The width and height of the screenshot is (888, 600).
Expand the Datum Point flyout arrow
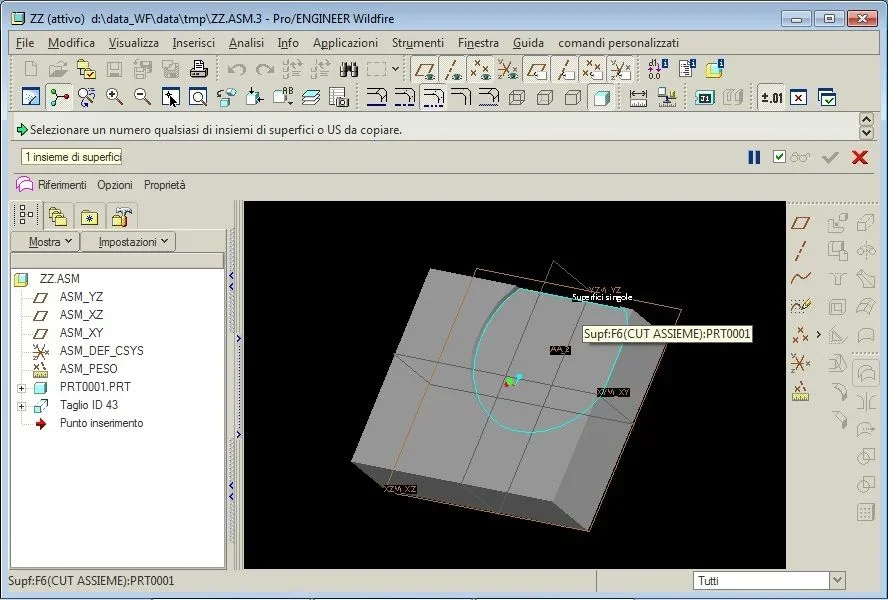pos(818,335)
